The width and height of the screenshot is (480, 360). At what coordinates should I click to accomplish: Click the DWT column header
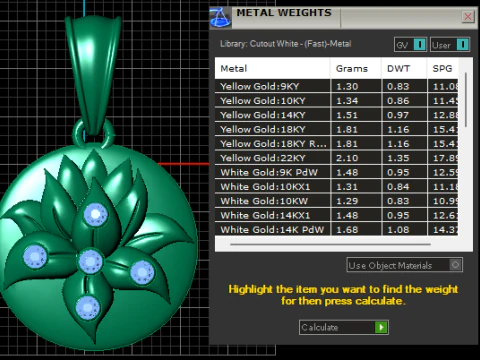(404, 68)
